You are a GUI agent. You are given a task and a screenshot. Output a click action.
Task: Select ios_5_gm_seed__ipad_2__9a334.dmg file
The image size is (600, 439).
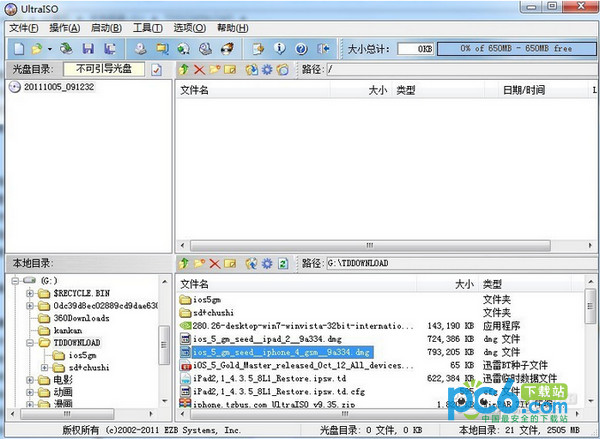tap(267, 339)
